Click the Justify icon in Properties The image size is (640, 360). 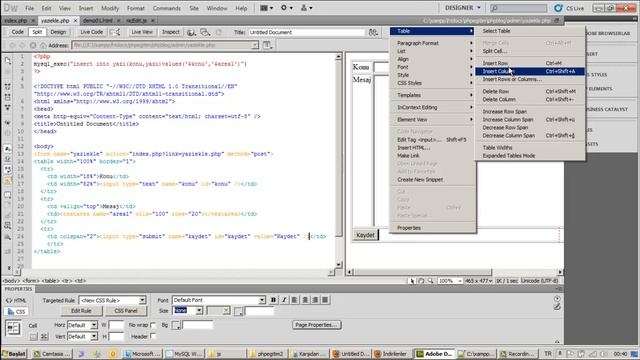click(325, 300)
